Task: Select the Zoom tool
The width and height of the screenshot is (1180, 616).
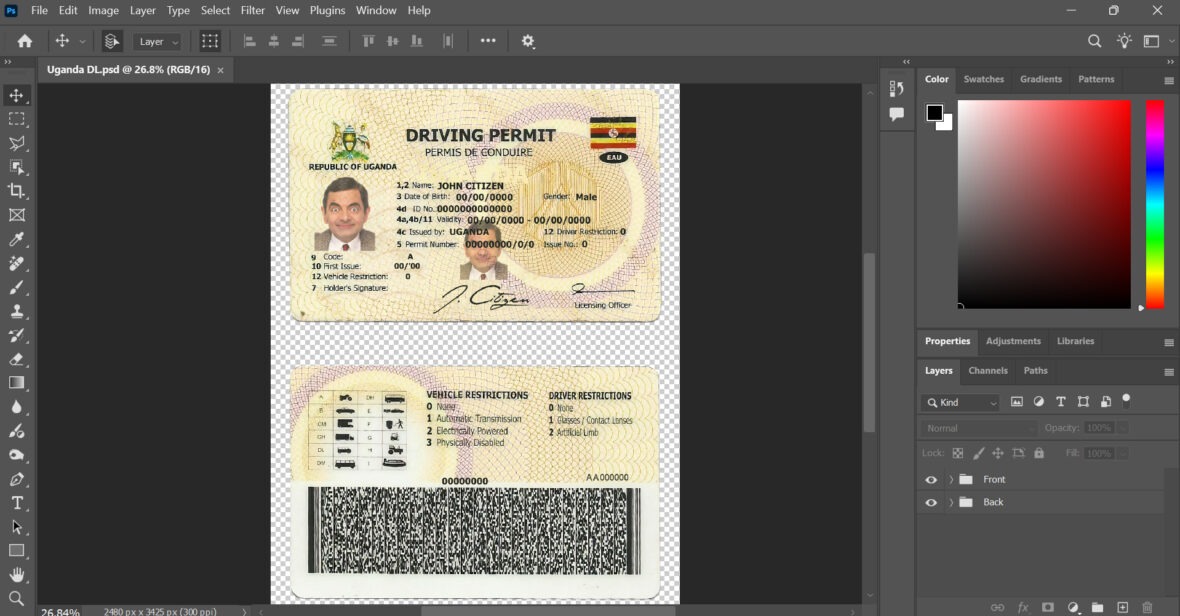Action: tap(17, 599)
